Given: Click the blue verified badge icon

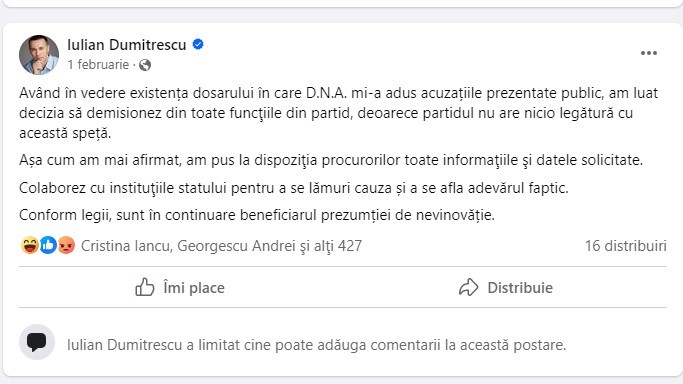Looking at the screenshot, I should click(198, 44).
